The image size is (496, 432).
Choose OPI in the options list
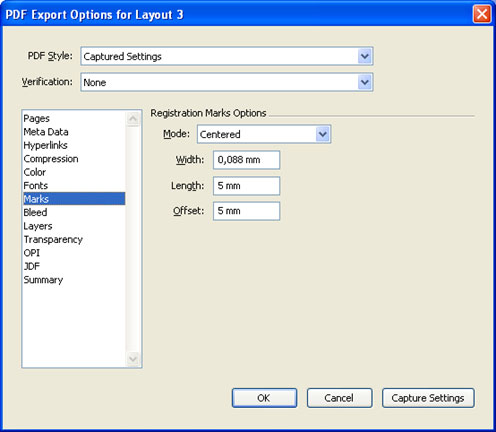click(x=32, y=253)
